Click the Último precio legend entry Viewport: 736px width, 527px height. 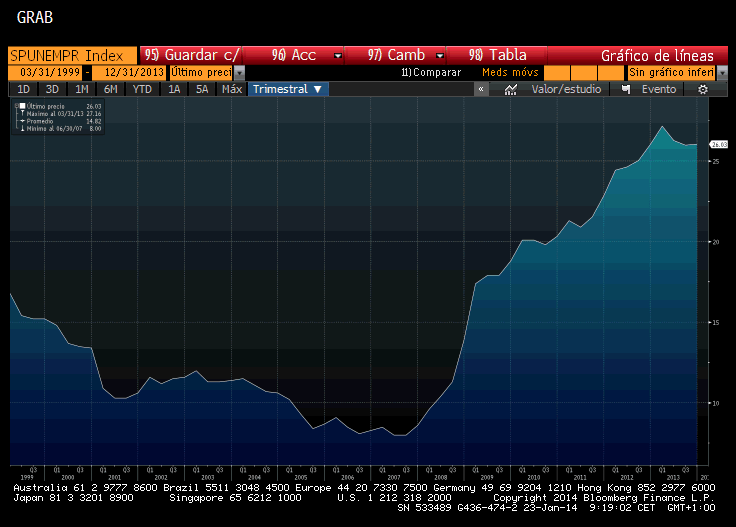pos(59,107)
